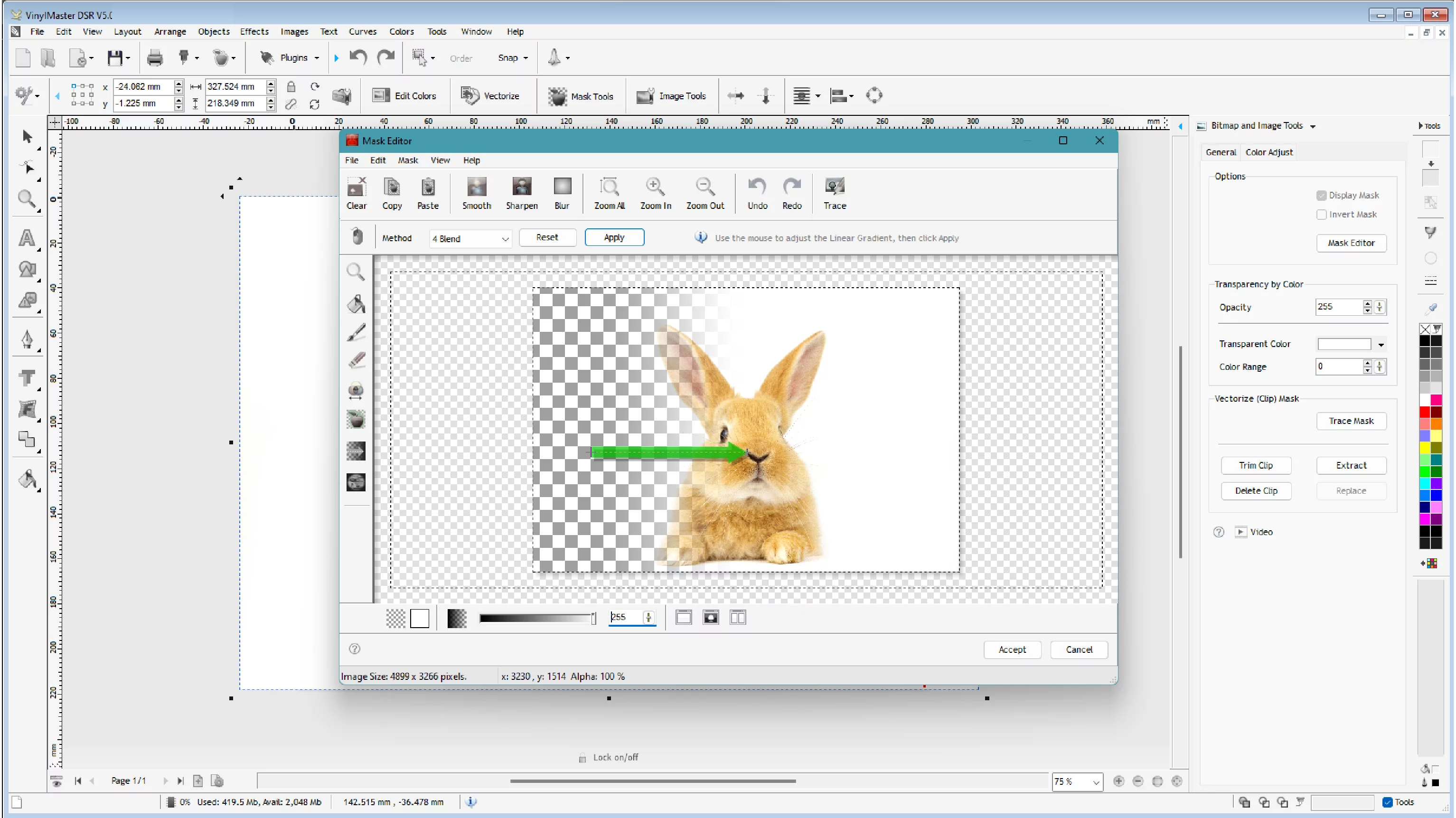This screenshot has width=1456, height=818.
Task: Open the Method dropdown showing 4 Blend
Action: point(470,238)
